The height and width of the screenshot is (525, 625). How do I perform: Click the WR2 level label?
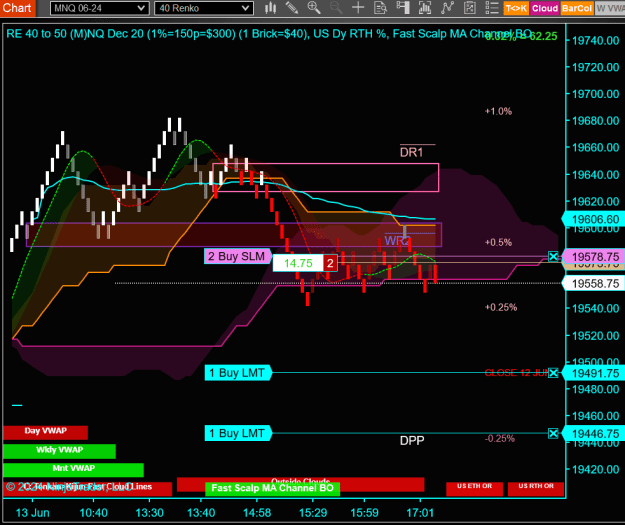[x=397, y=241]
